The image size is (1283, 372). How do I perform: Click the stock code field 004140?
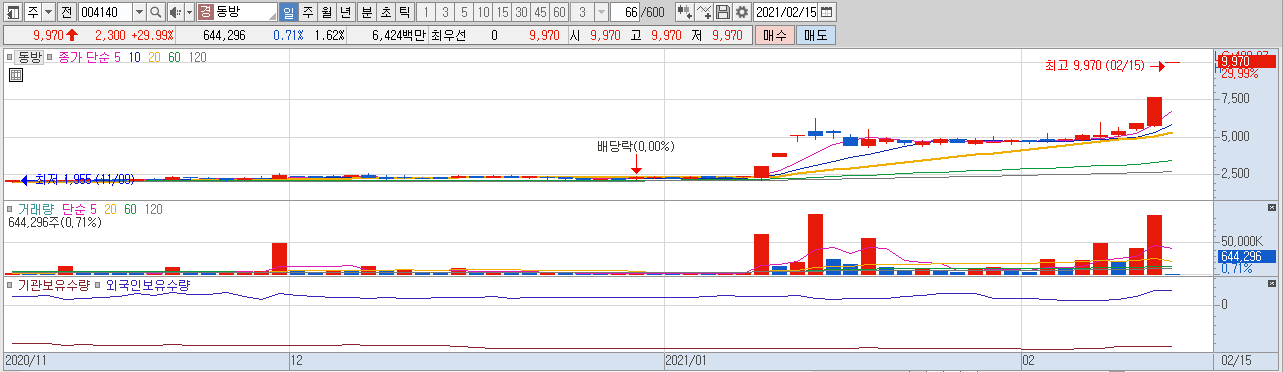104,12
